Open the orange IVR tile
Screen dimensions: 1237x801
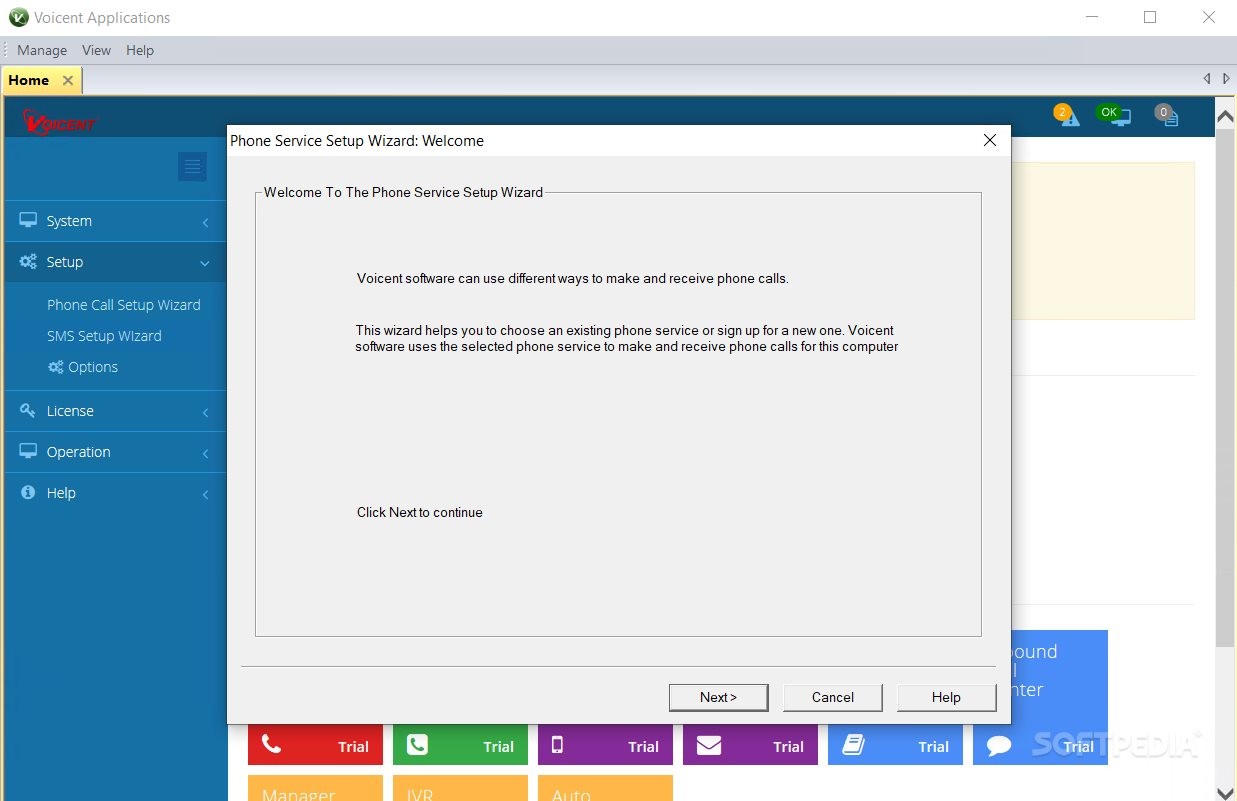tap(460, 788)
